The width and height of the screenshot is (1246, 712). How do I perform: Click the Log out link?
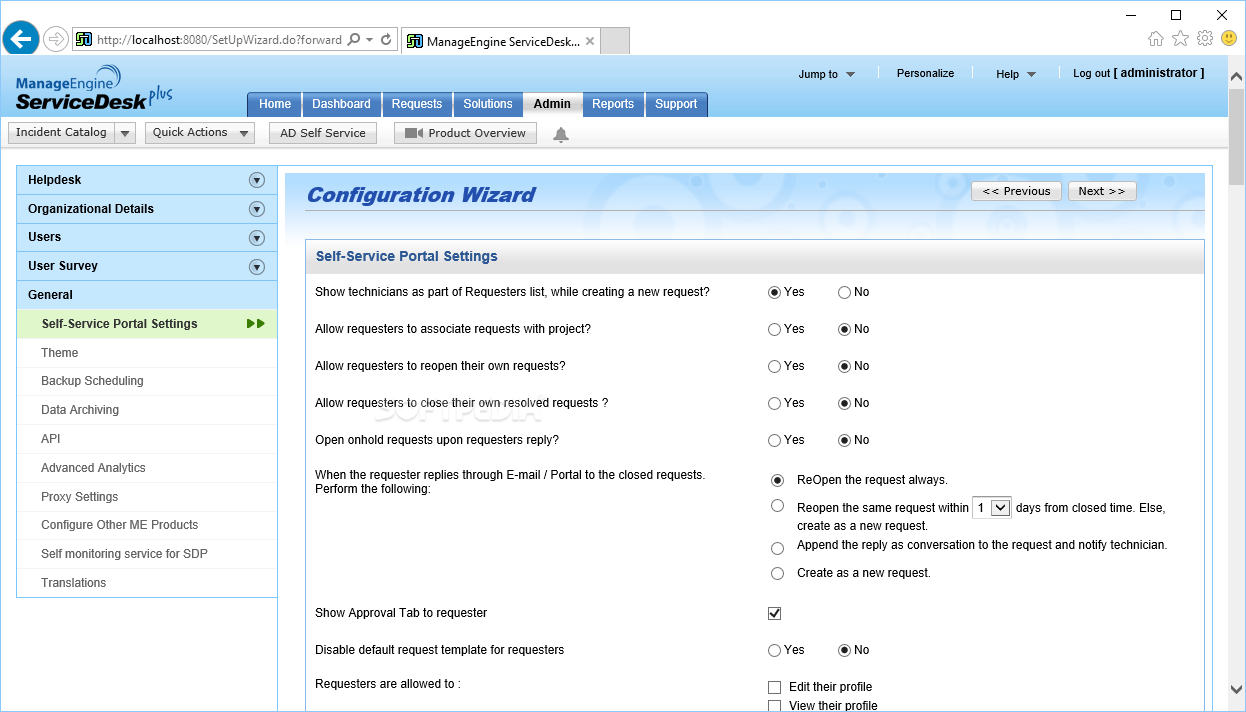pyautogui.click(x=1092, y=73)
